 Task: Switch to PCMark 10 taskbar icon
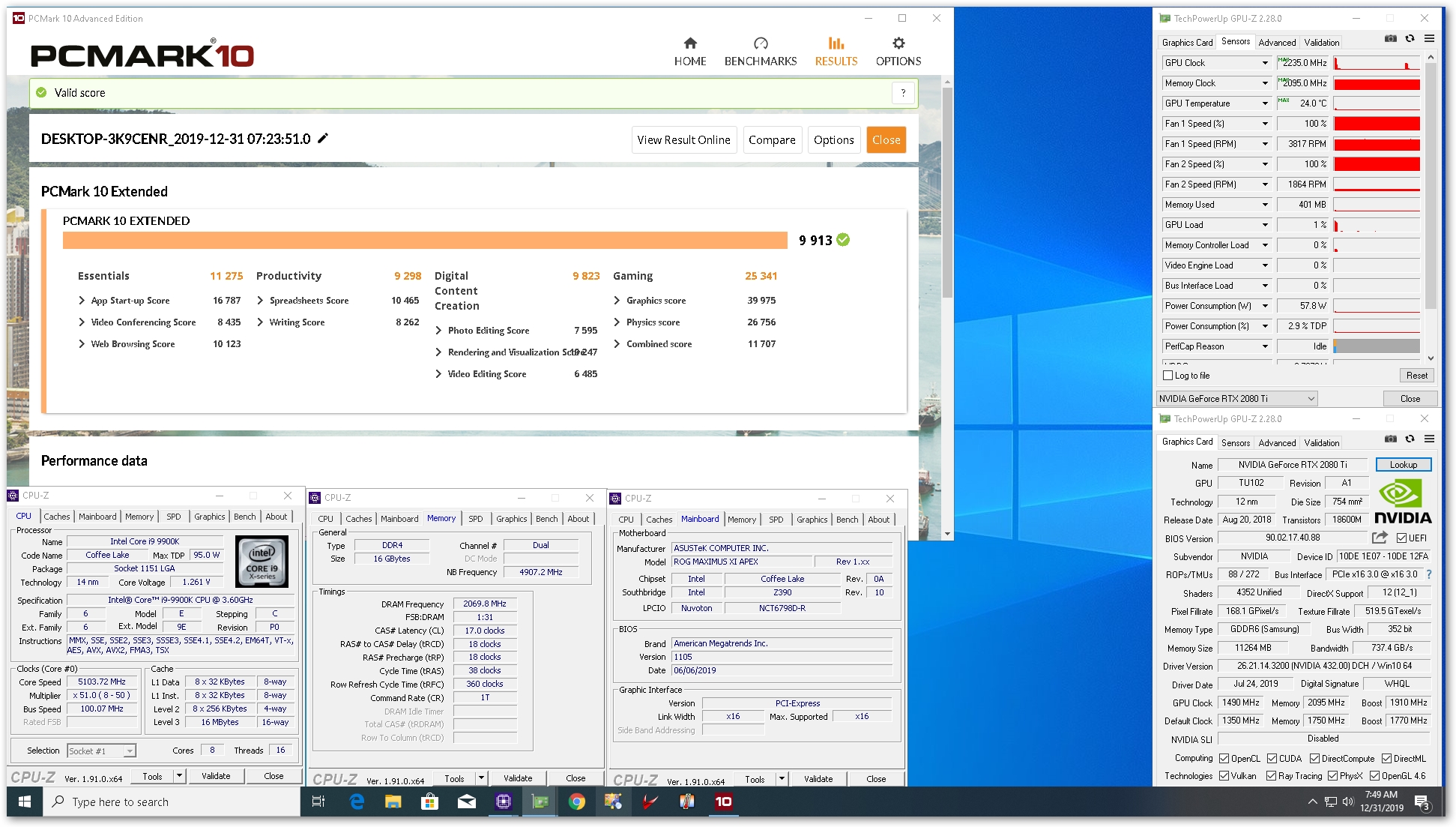[x=723, y=802]
